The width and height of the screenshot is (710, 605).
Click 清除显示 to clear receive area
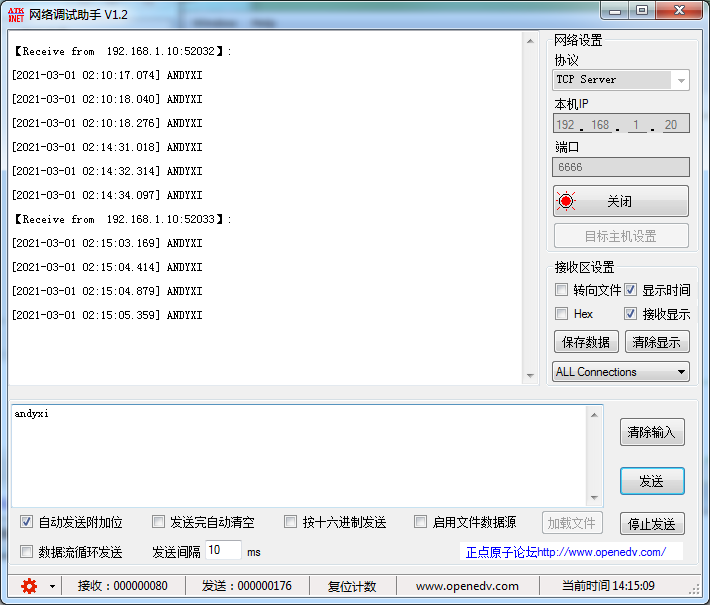[x=657, y=342]
